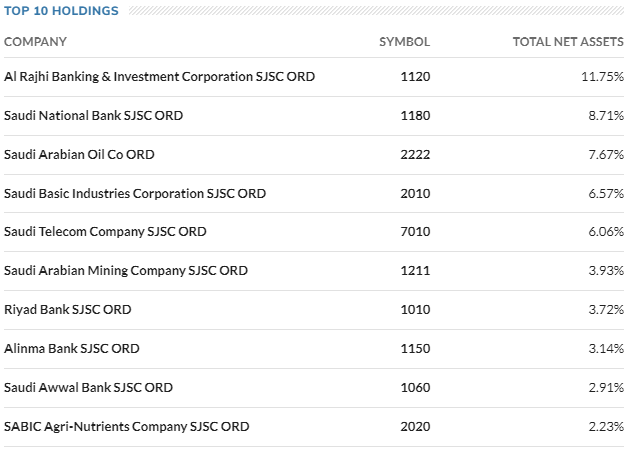Click symbol 2020
Screen dimensions: 631x452
pos(415,427)
